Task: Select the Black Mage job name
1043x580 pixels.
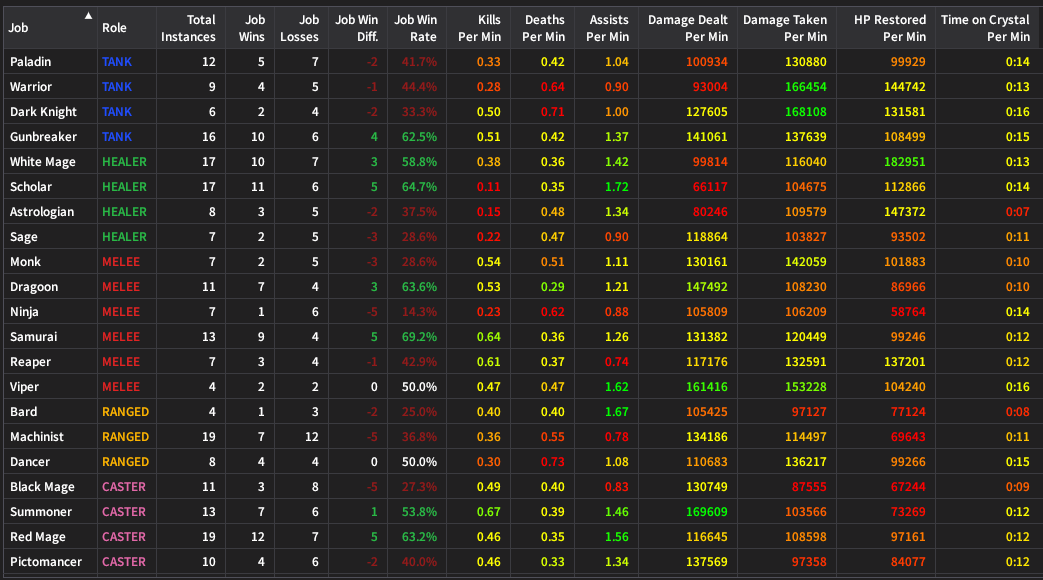Action: click(42, 487)
